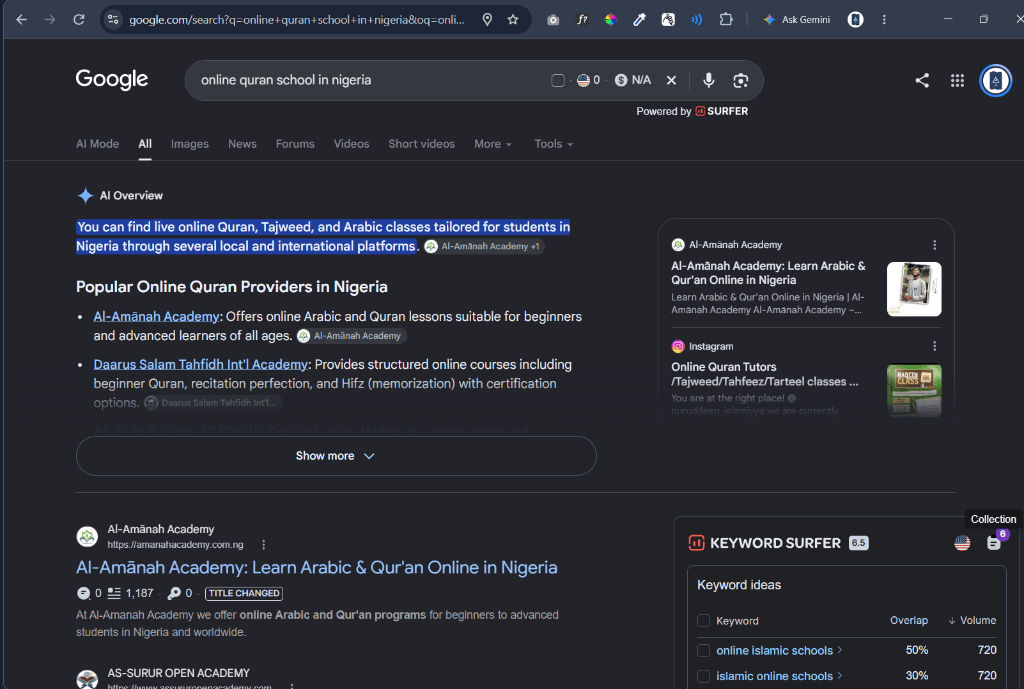Open Keyword Surfer collection icon

993,543
